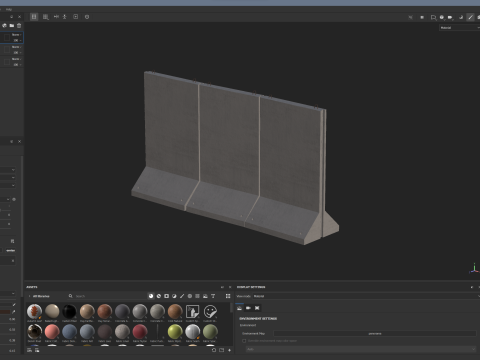Screen dimensions: 480x360
Task: Select the olive green sphere material
Action: (210, 332)
